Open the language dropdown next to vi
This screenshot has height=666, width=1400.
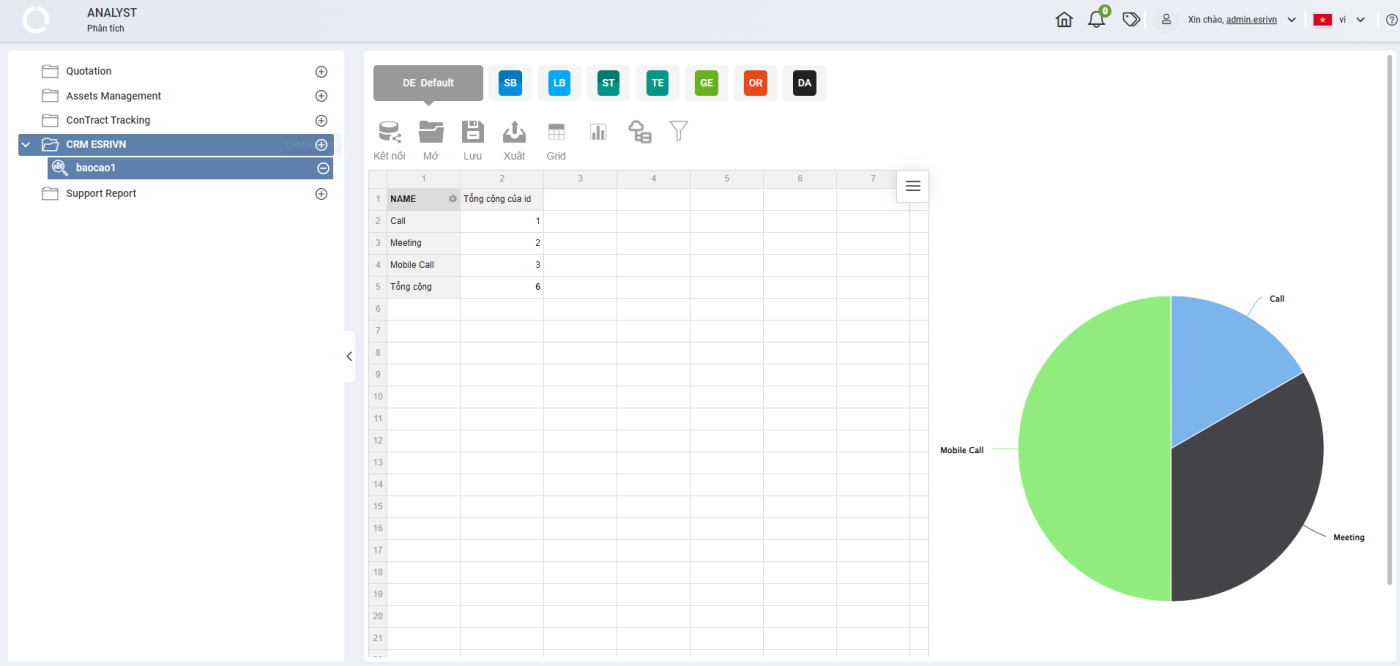[1360, 20]
